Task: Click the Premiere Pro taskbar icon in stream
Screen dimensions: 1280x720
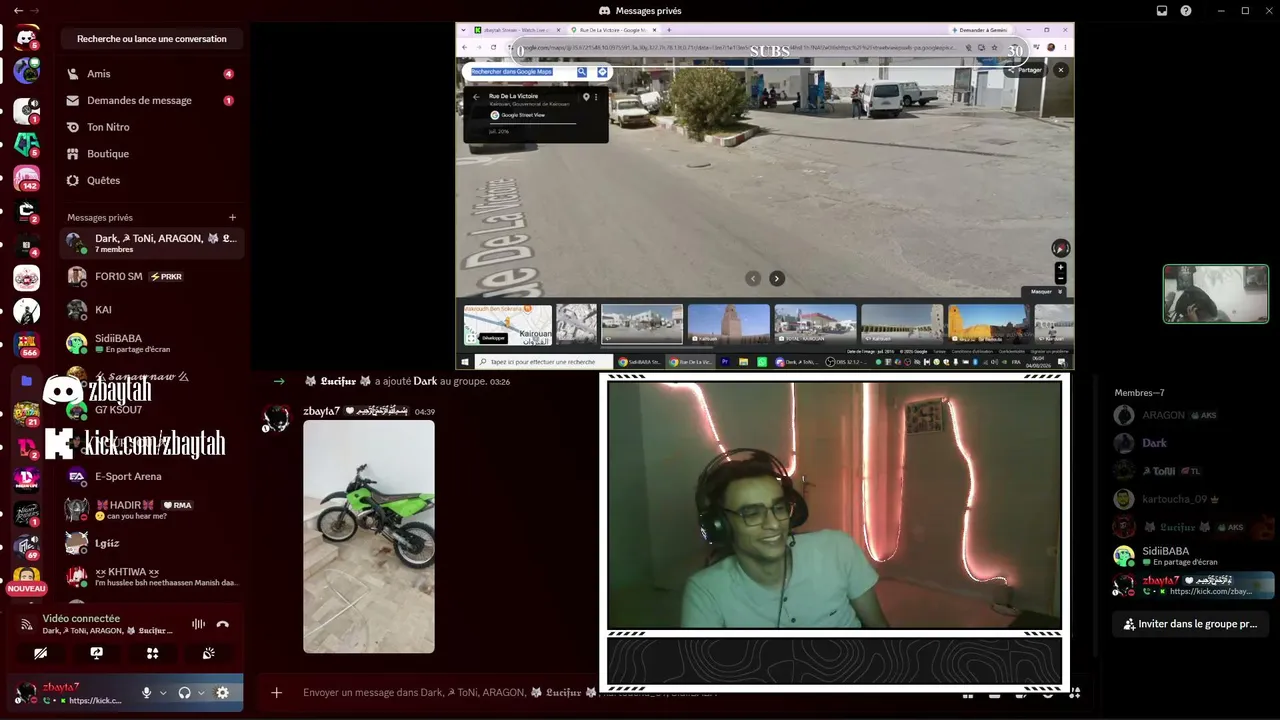Action: tap(727, 362)
